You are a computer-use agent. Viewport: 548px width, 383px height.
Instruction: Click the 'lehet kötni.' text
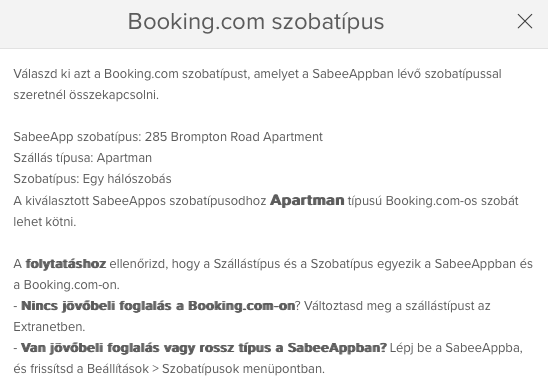pyautogui.click(x=45, y=222)
